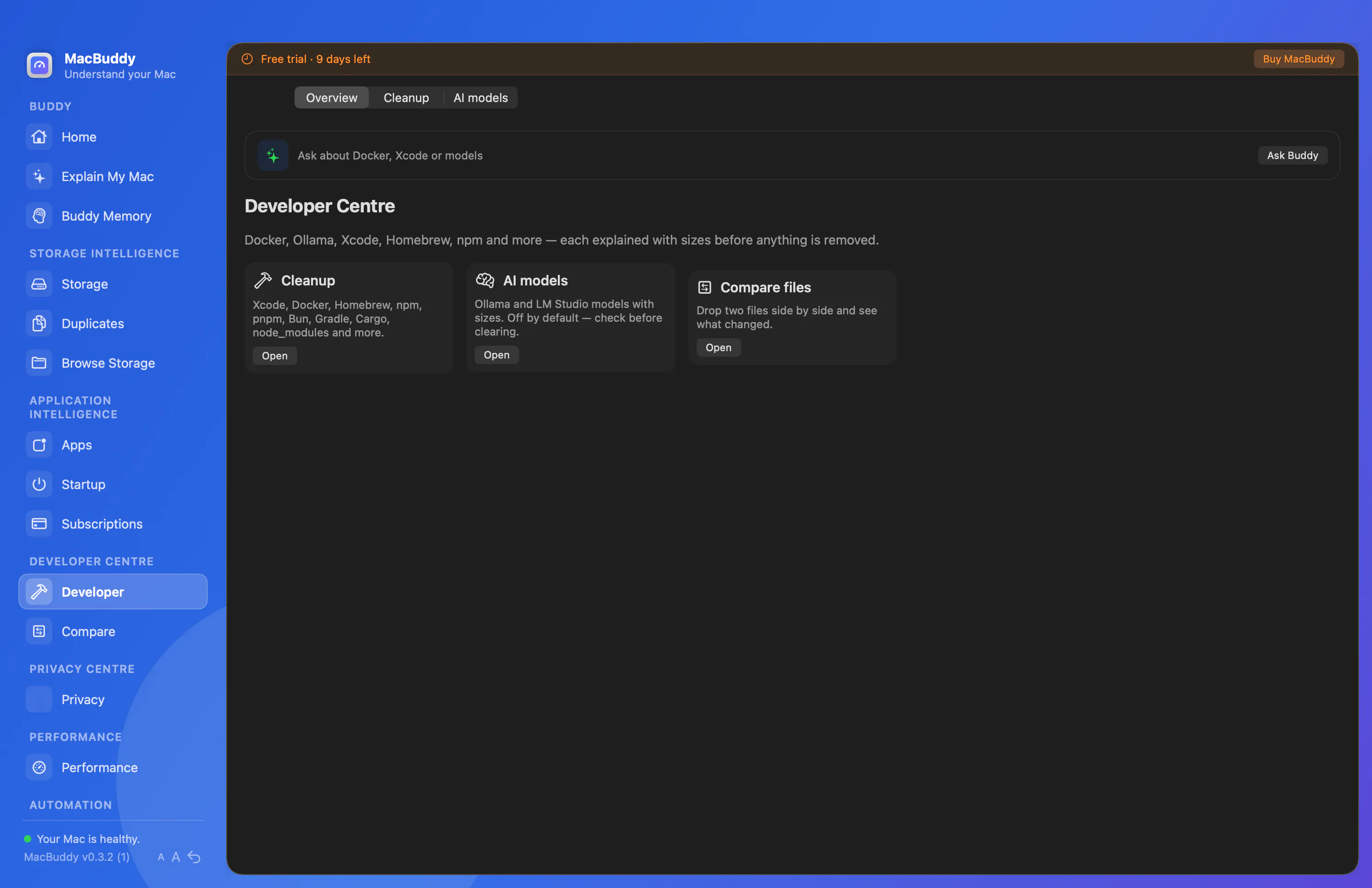Click the "STORAGE INTELLIGENCE" section header

(104, 254)
